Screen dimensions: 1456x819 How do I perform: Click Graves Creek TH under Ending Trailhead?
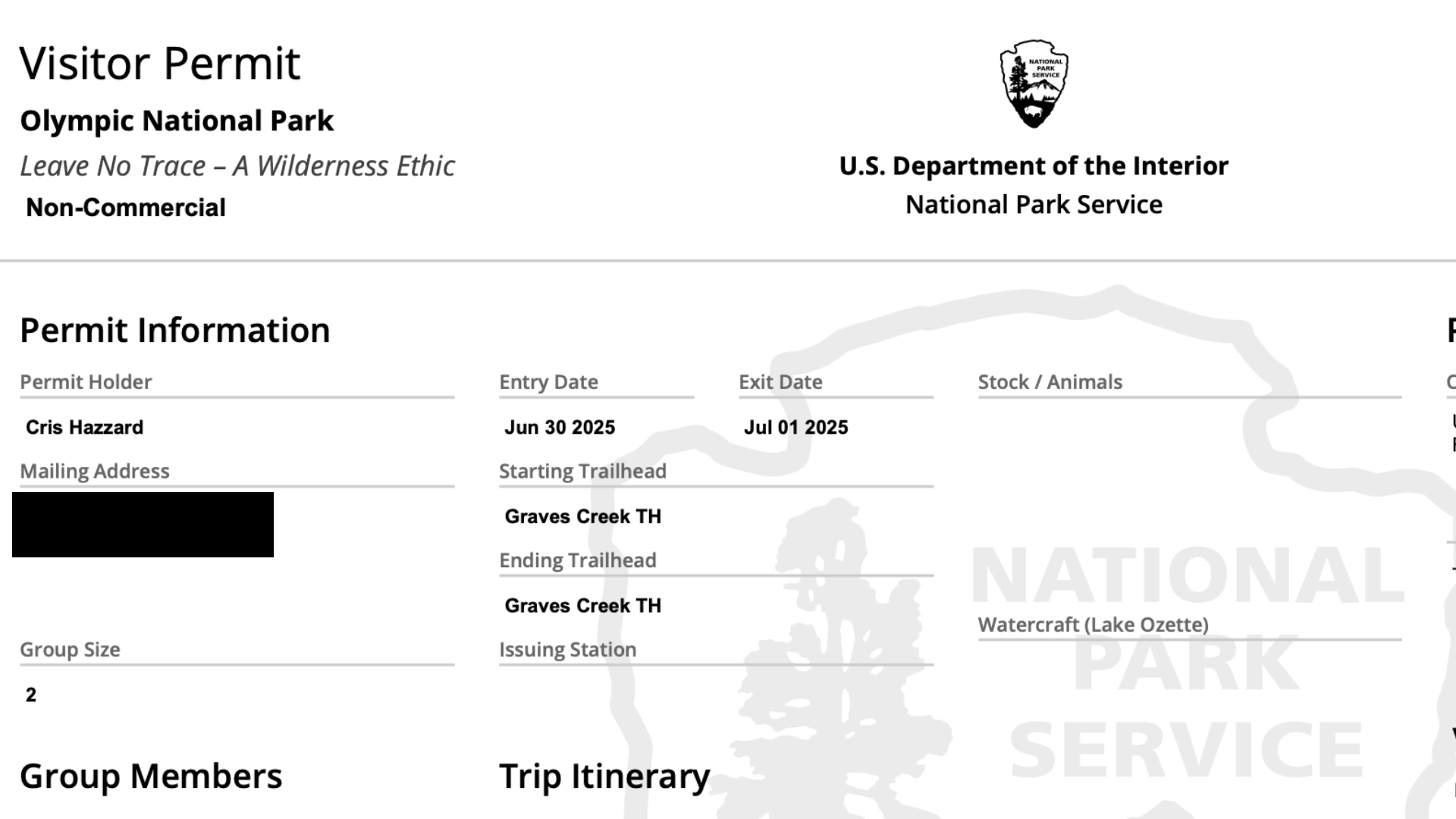pyautogui.click(x=583, y=606)
